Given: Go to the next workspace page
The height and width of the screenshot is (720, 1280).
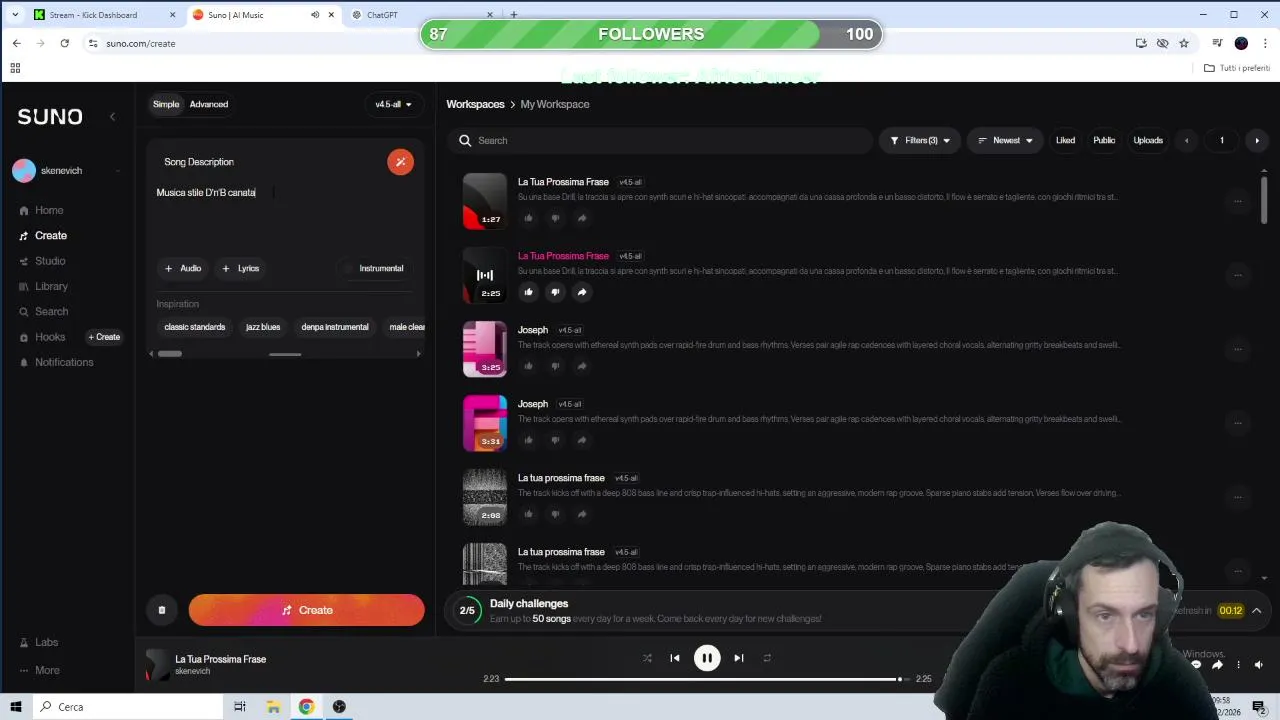Looking at the screenshot, I should tap(1257, 141).
